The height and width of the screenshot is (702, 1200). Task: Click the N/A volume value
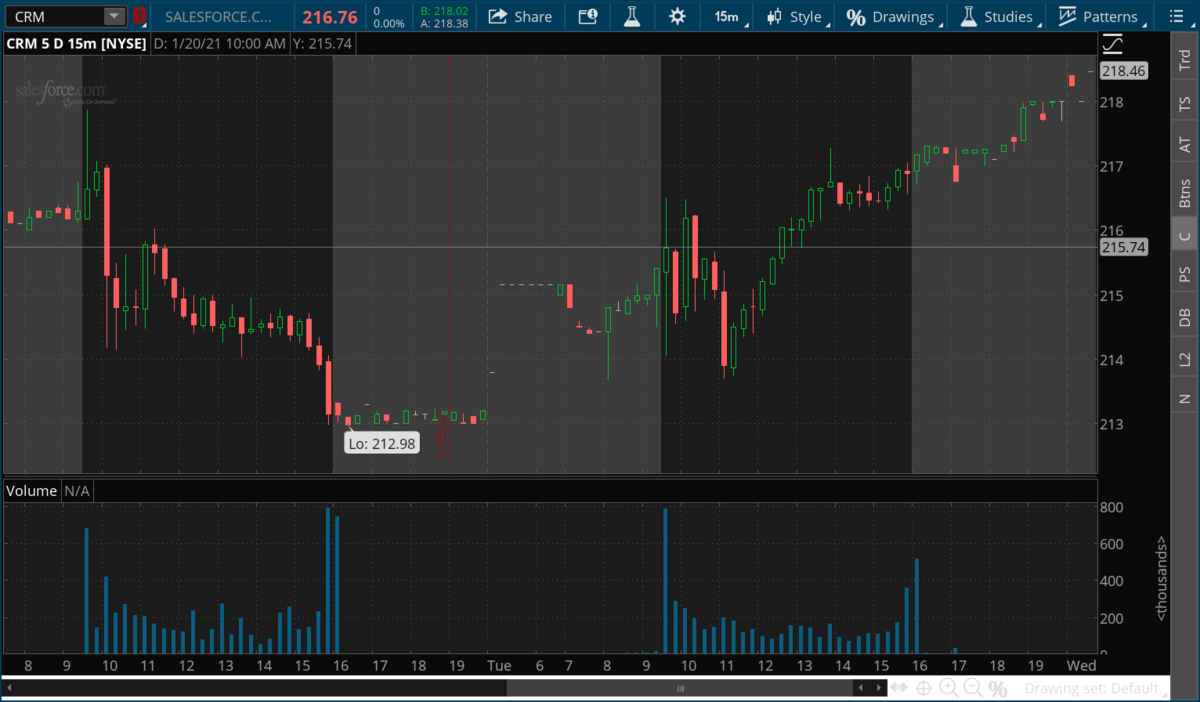coord(77,491)
